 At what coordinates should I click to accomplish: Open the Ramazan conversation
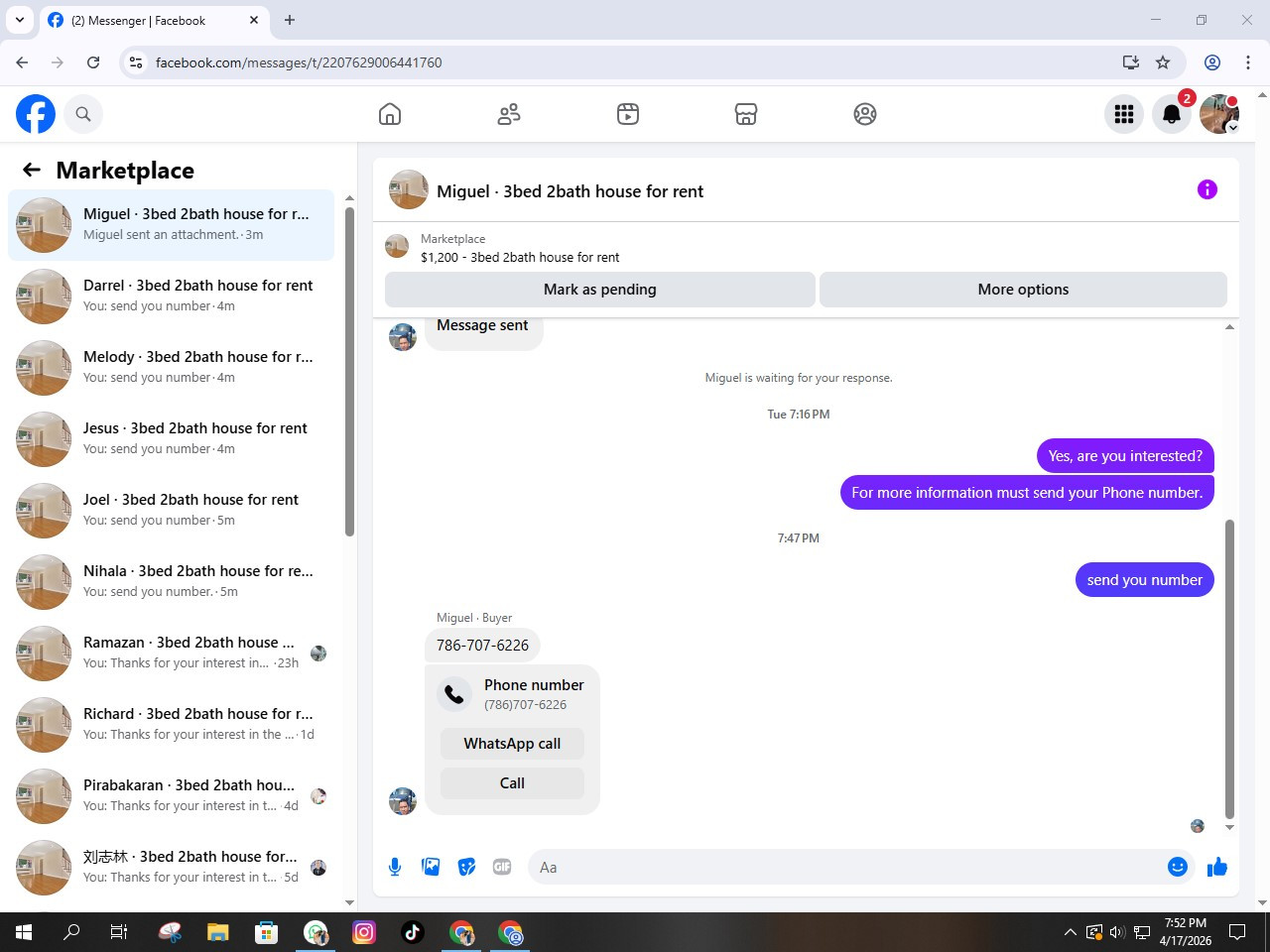(171, 654)
